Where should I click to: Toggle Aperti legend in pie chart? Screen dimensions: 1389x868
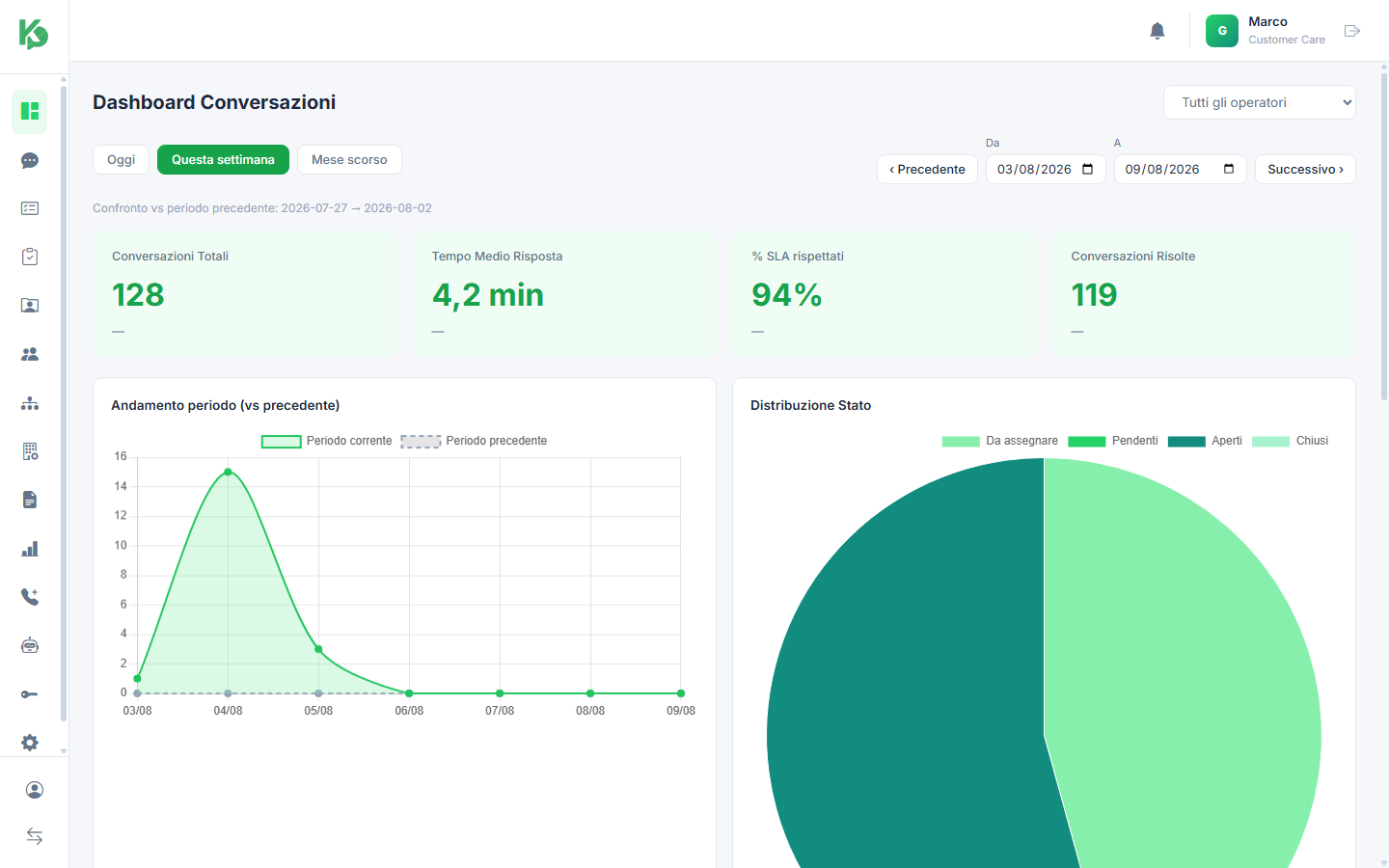pos(1205,441)
